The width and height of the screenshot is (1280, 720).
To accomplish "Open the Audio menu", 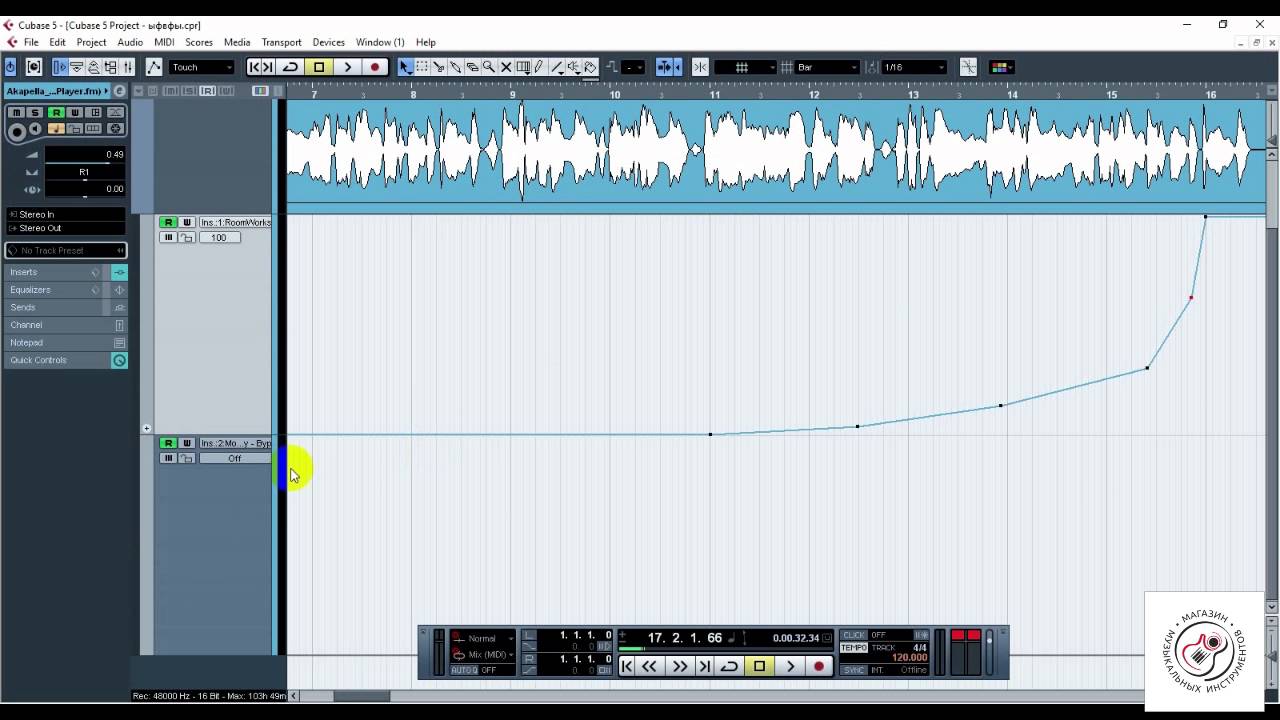I will tap(130, 42).
